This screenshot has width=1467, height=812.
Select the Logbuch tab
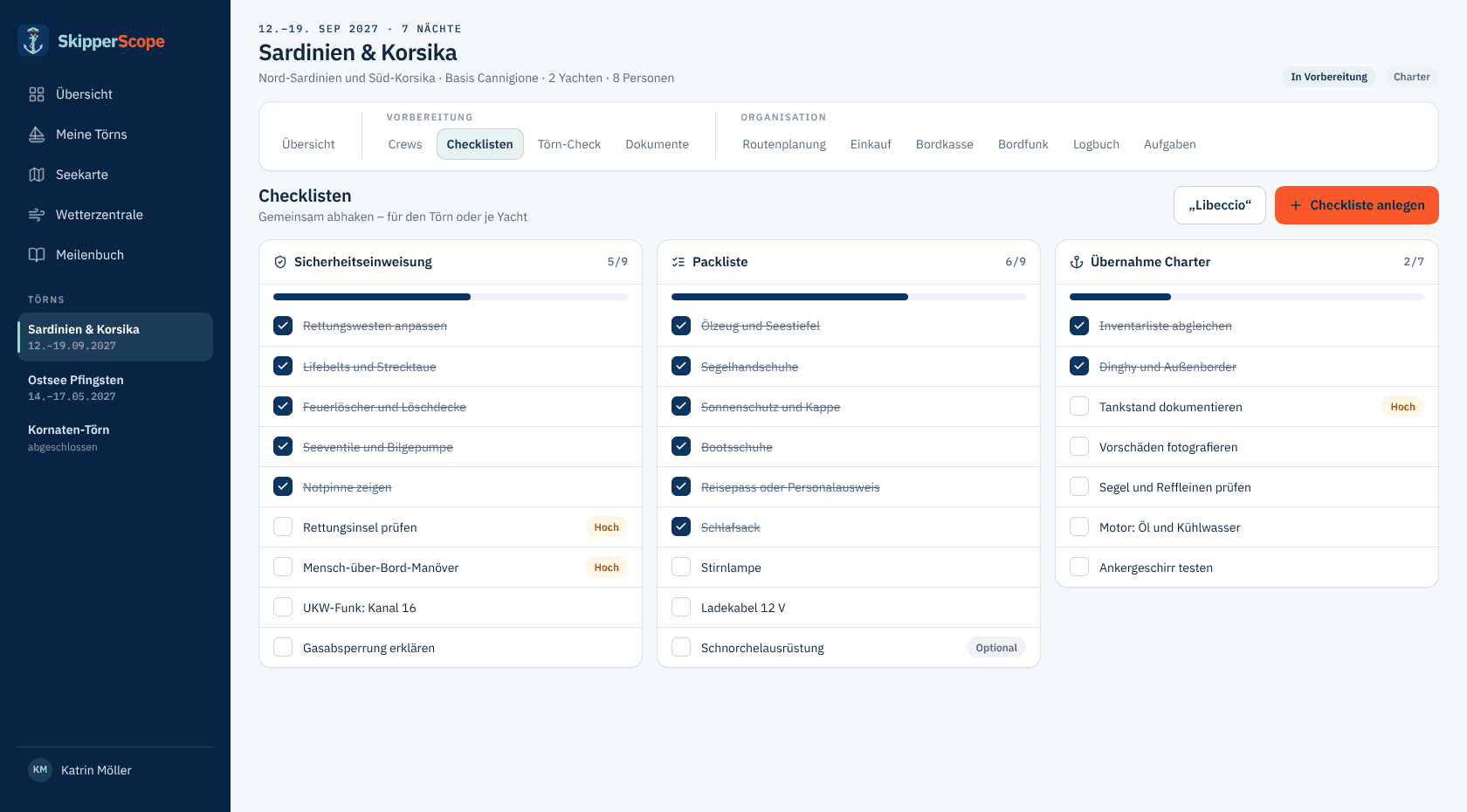(x=1096, y=144)
